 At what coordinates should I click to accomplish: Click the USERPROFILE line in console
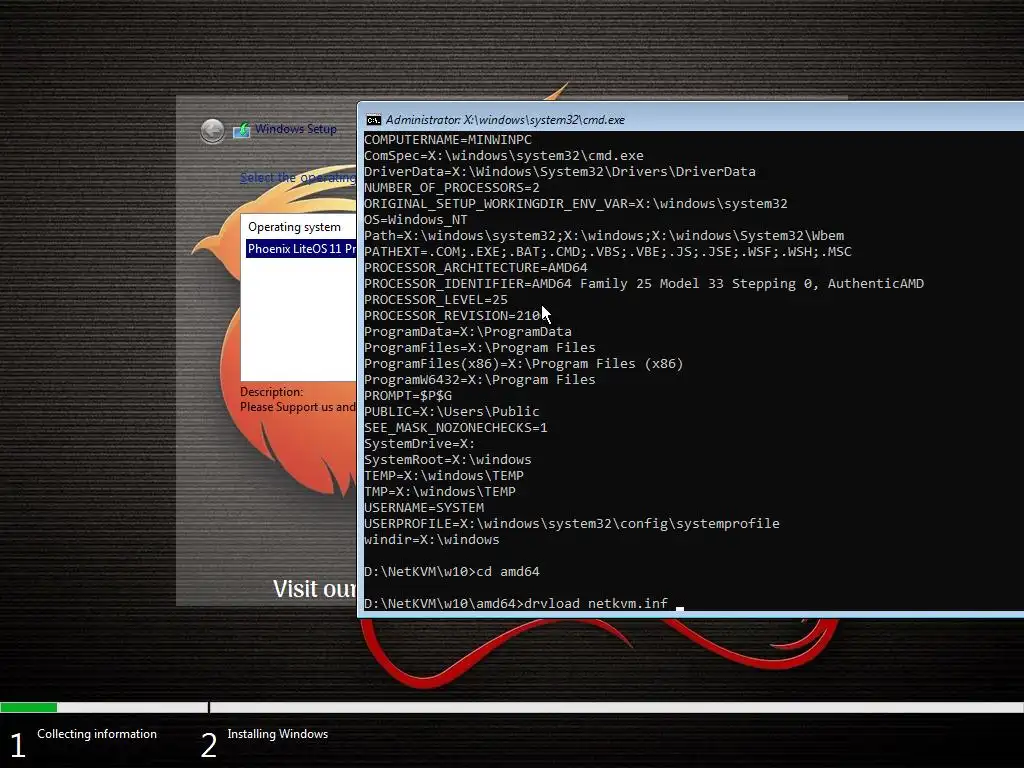tap(572, 524)
